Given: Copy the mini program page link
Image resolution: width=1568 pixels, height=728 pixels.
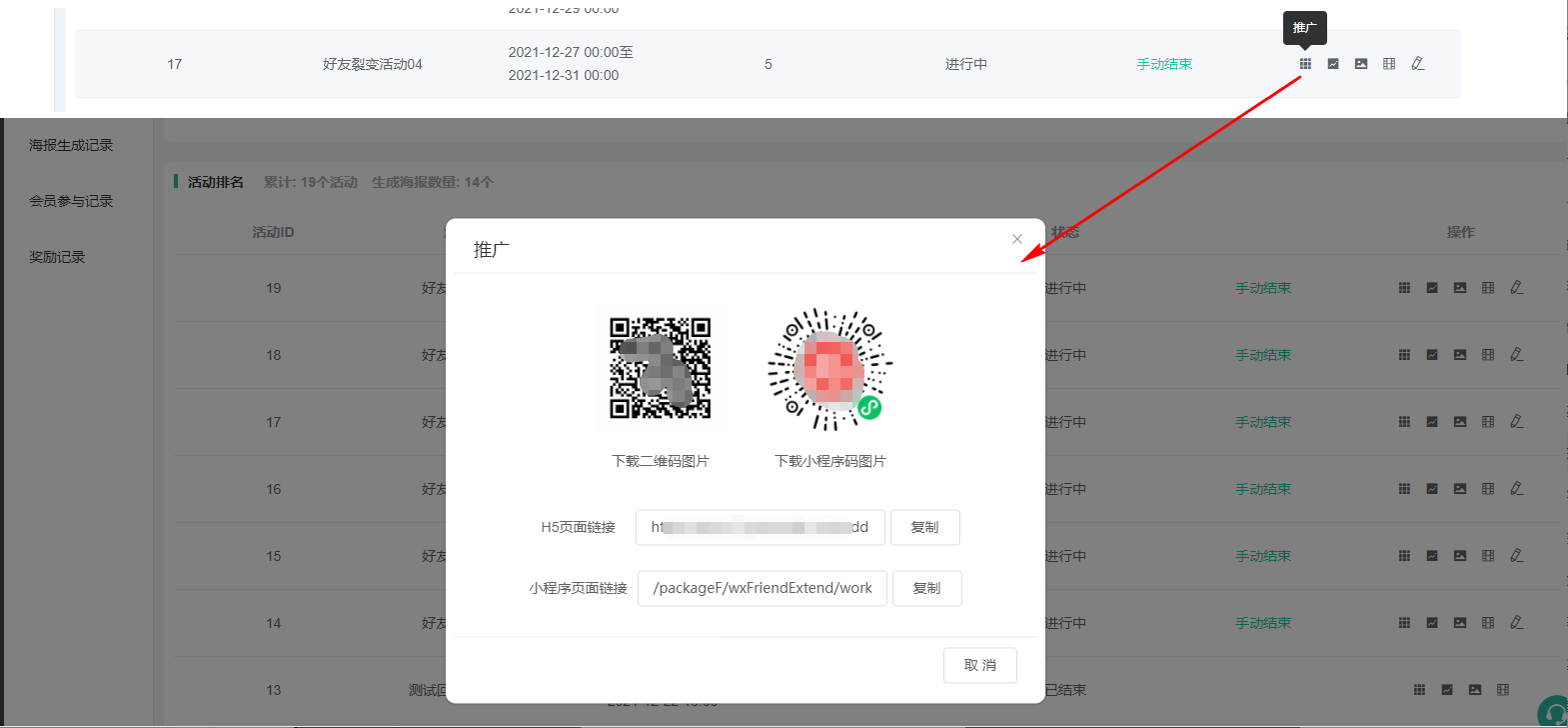Looking at the screenshot, I should pos(926,588).
